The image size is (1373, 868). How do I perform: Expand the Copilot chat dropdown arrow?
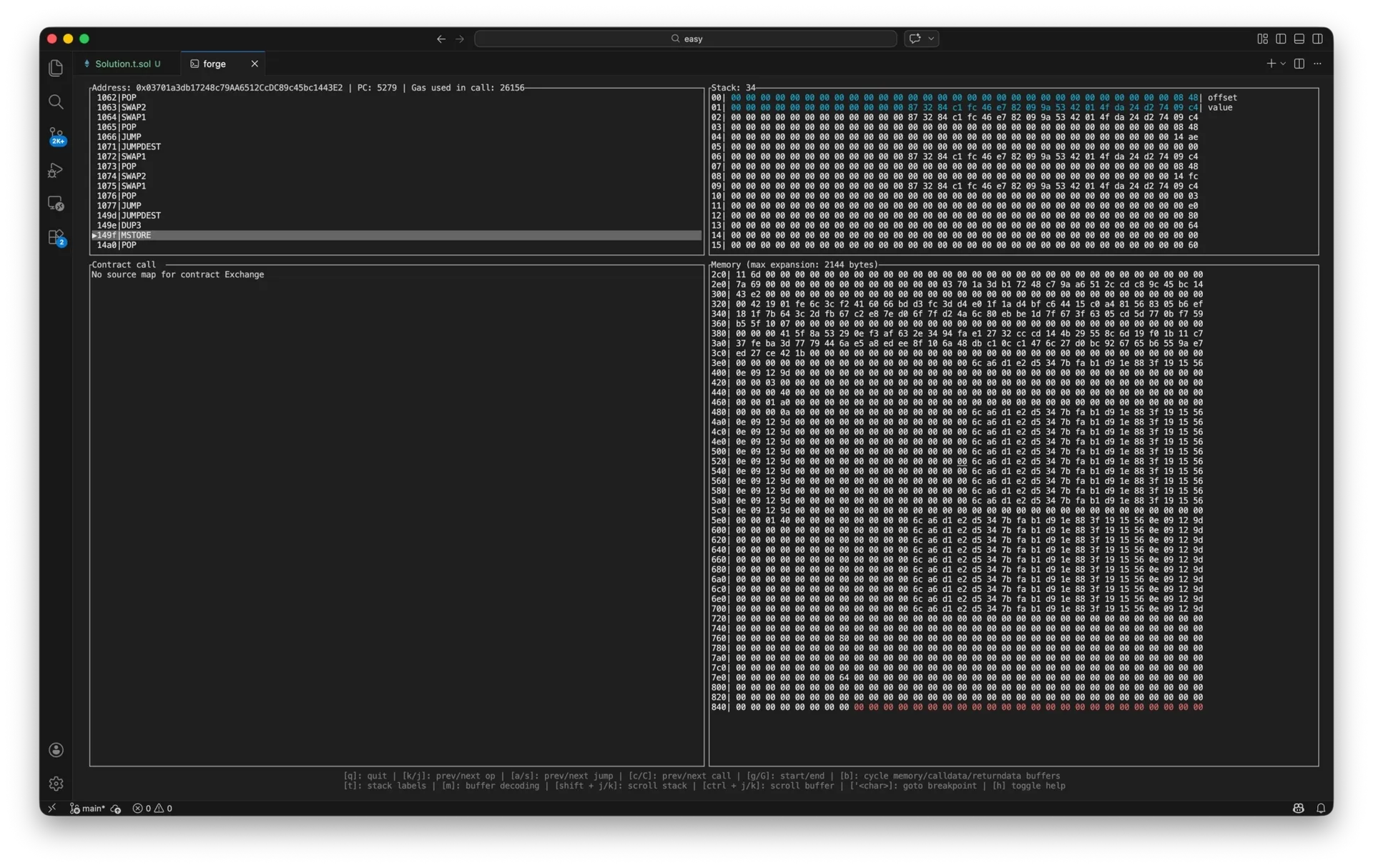931,39
